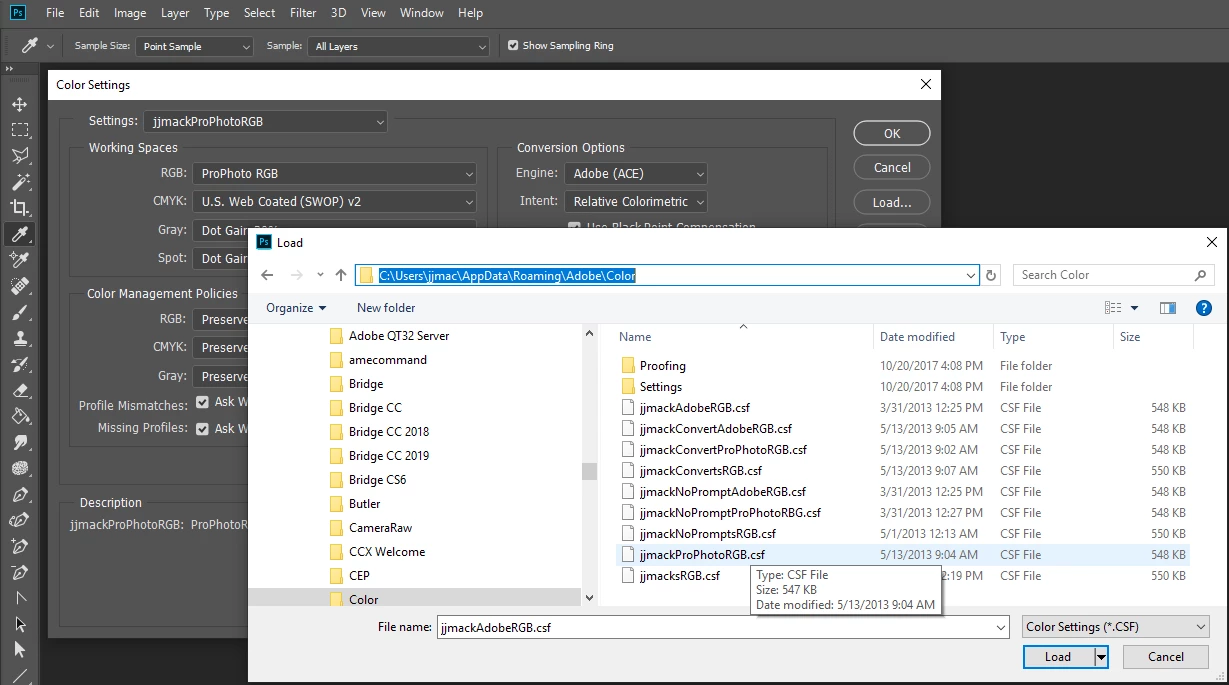This screenshot has height=685, width=1229.
Task: Select the Rectangular Marquee tool
Action: click(x=19, y=130)
